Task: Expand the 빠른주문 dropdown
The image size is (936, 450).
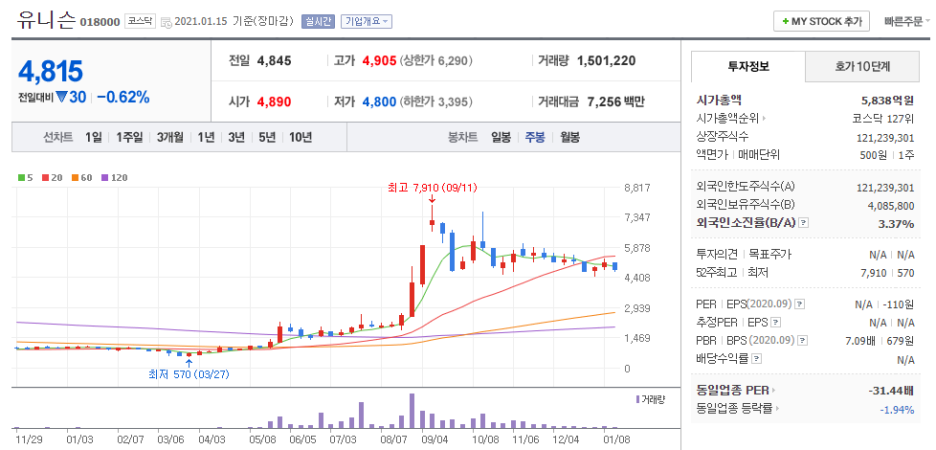Action: point(907,21)
